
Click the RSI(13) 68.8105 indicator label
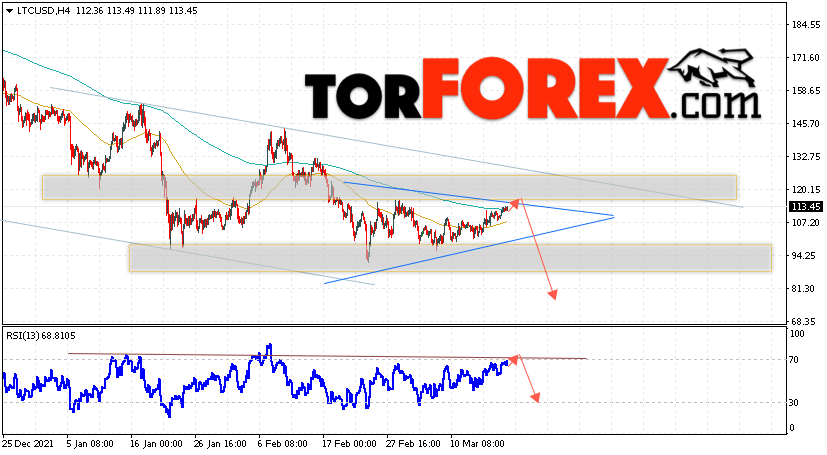click(x=41, y=335)
